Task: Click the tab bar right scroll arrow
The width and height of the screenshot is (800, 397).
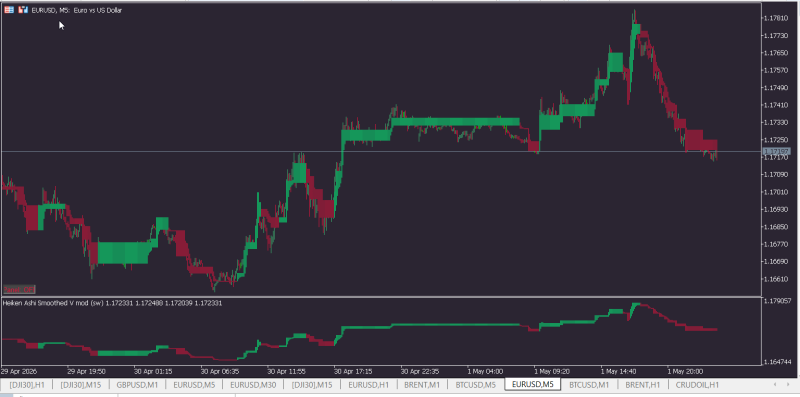Action: tap(788, 384)
